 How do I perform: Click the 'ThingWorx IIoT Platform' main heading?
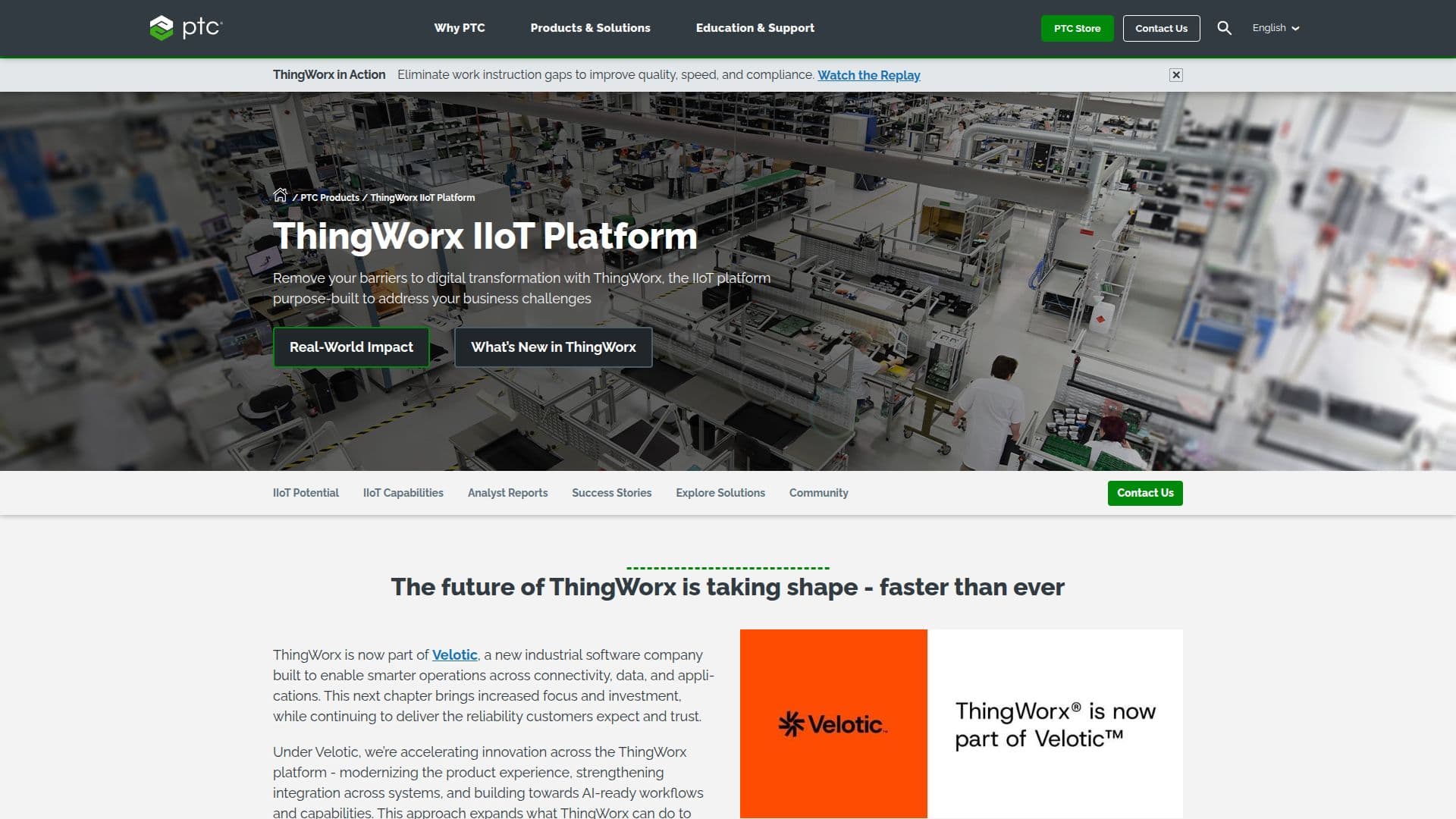(x=485, y=236)
